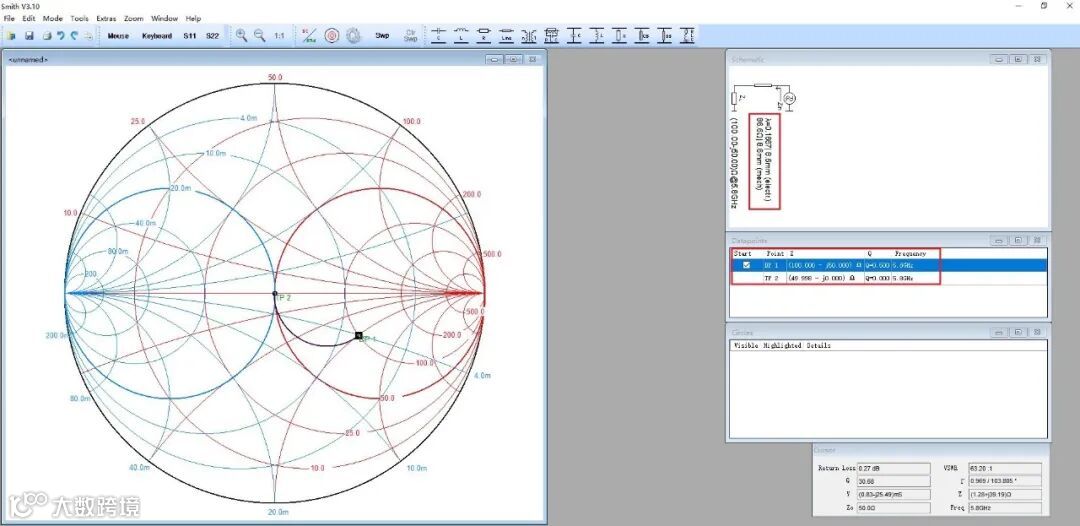Click the Y admittance field in Cursor panel
This screenshot has height=526, width=1080.
[x=894, y=495]
